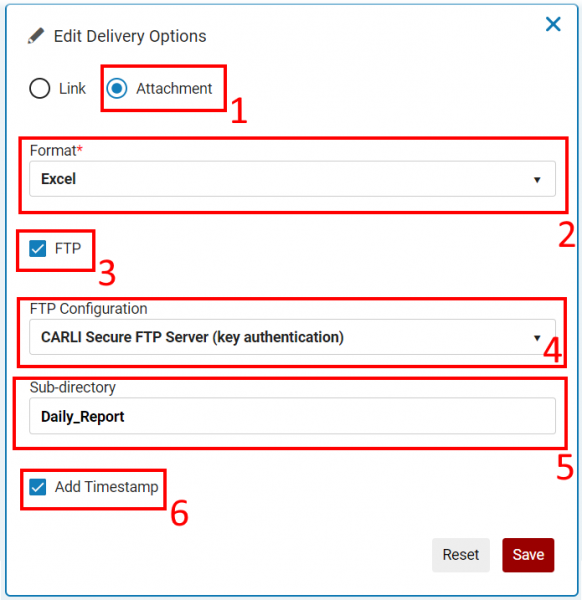Select the Link radio button
This screenshot has width=582, height=600.
click(x=40, y=88)
